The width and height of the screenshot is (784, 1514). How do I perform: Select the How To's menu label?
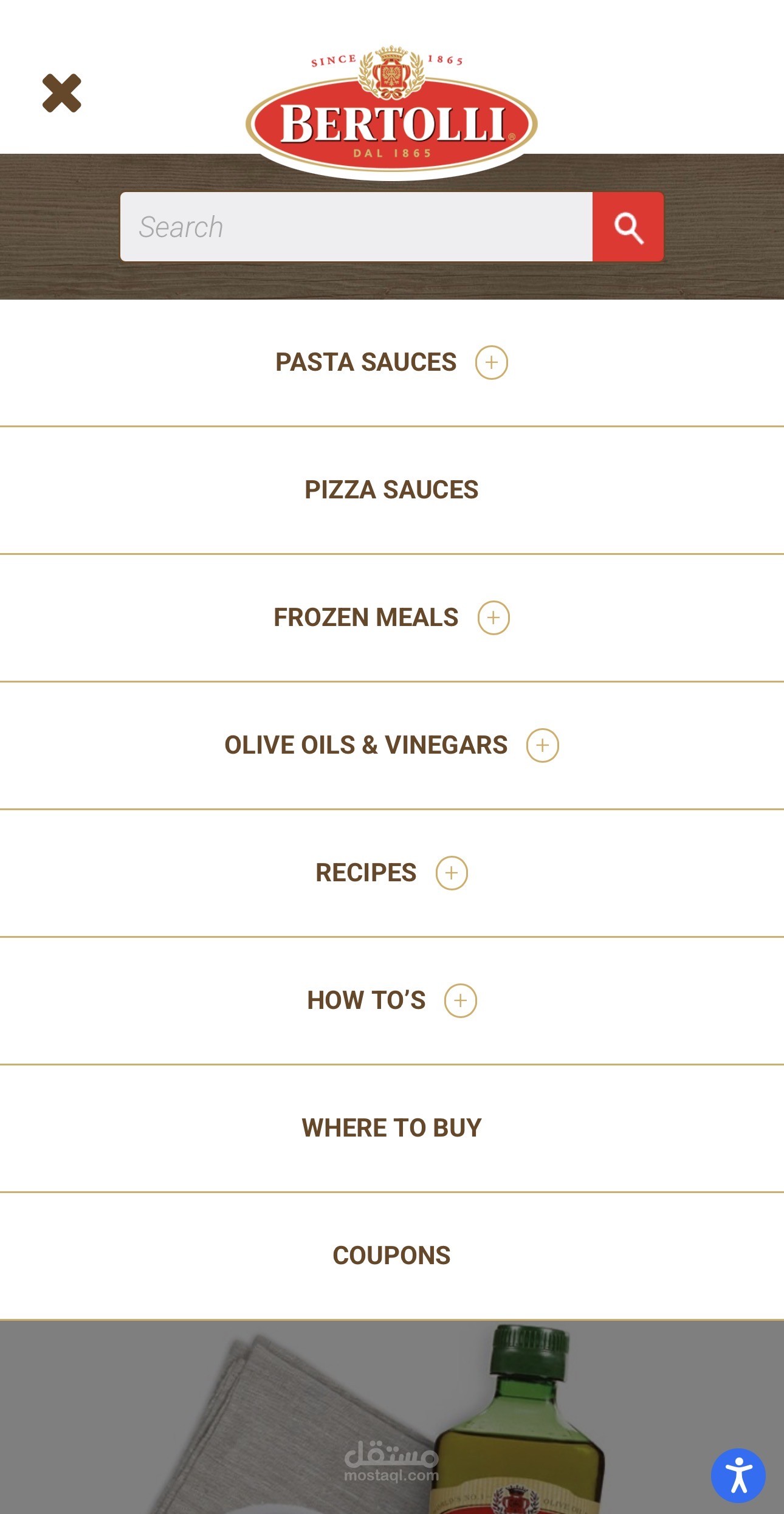pos(366,1000)
